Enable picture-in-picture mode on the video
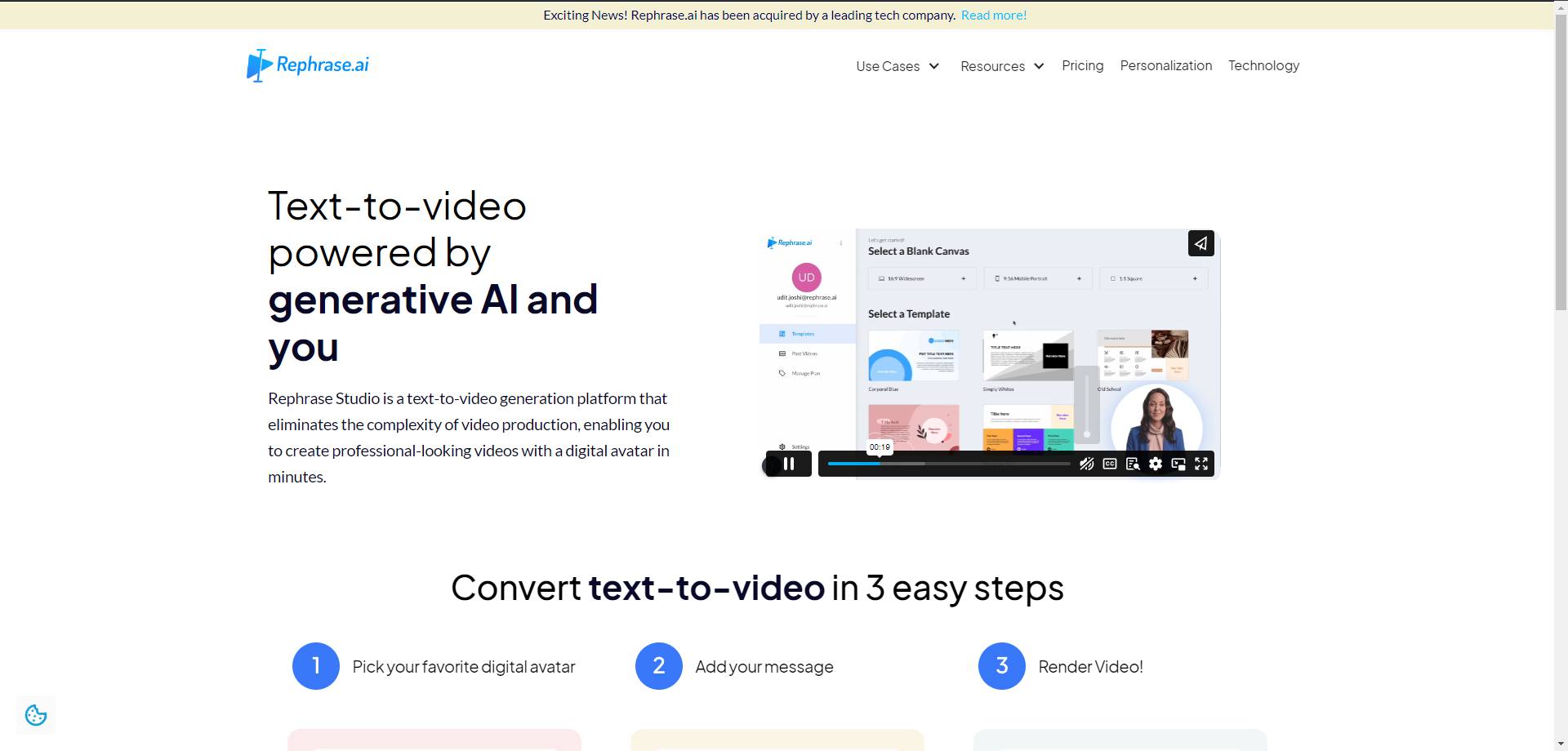The image size is (1568, 751). [x=1178, y=464]
